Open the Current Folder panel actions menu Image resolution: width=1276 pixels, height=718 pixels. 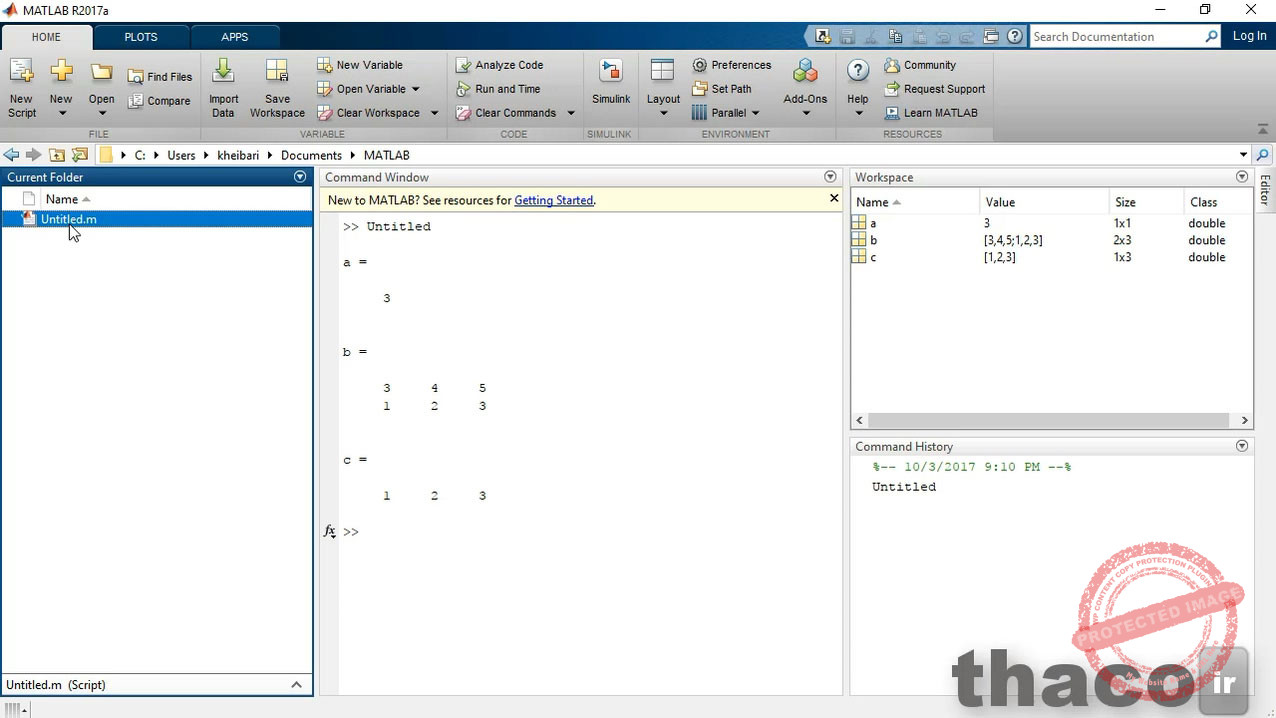(300, 177)
